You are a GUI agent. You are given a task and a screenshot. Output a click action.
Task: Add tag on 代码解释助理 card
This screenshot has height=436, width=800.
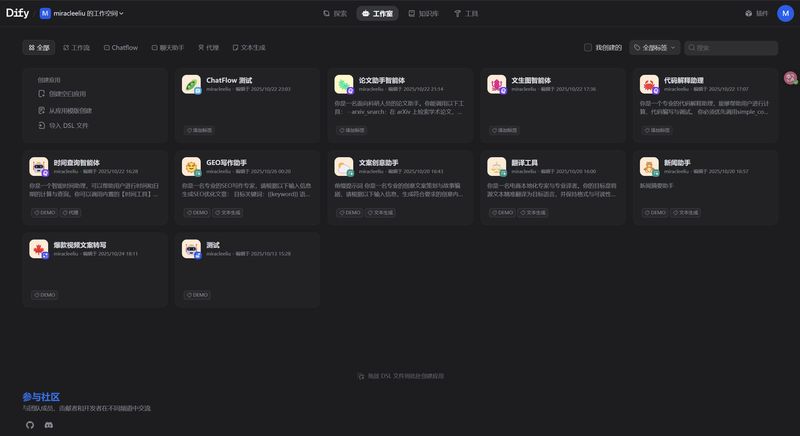tap(657, 131)
